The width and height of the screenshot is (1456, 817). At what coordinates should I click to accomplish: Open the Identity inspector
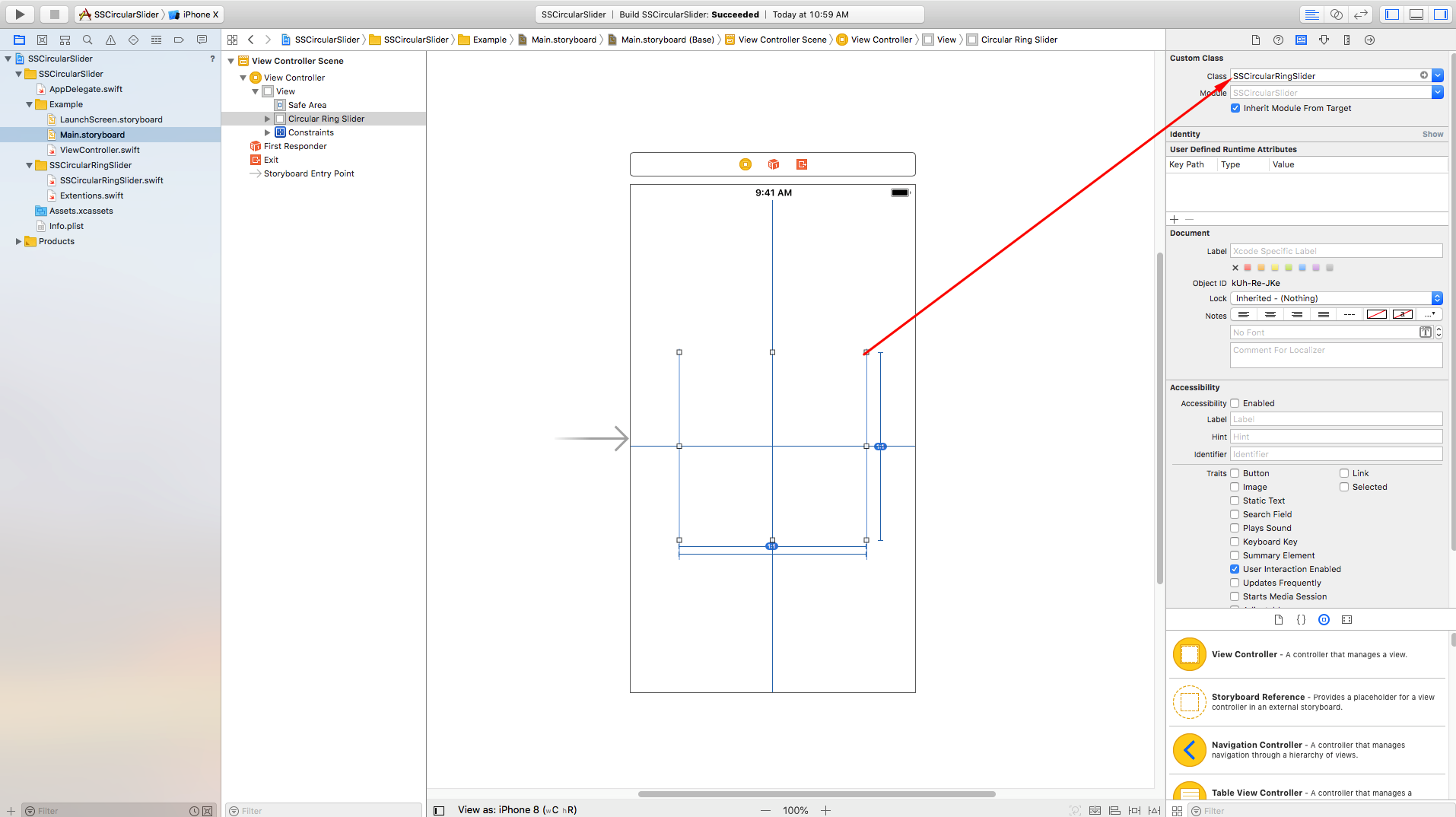click(1302, 40)
